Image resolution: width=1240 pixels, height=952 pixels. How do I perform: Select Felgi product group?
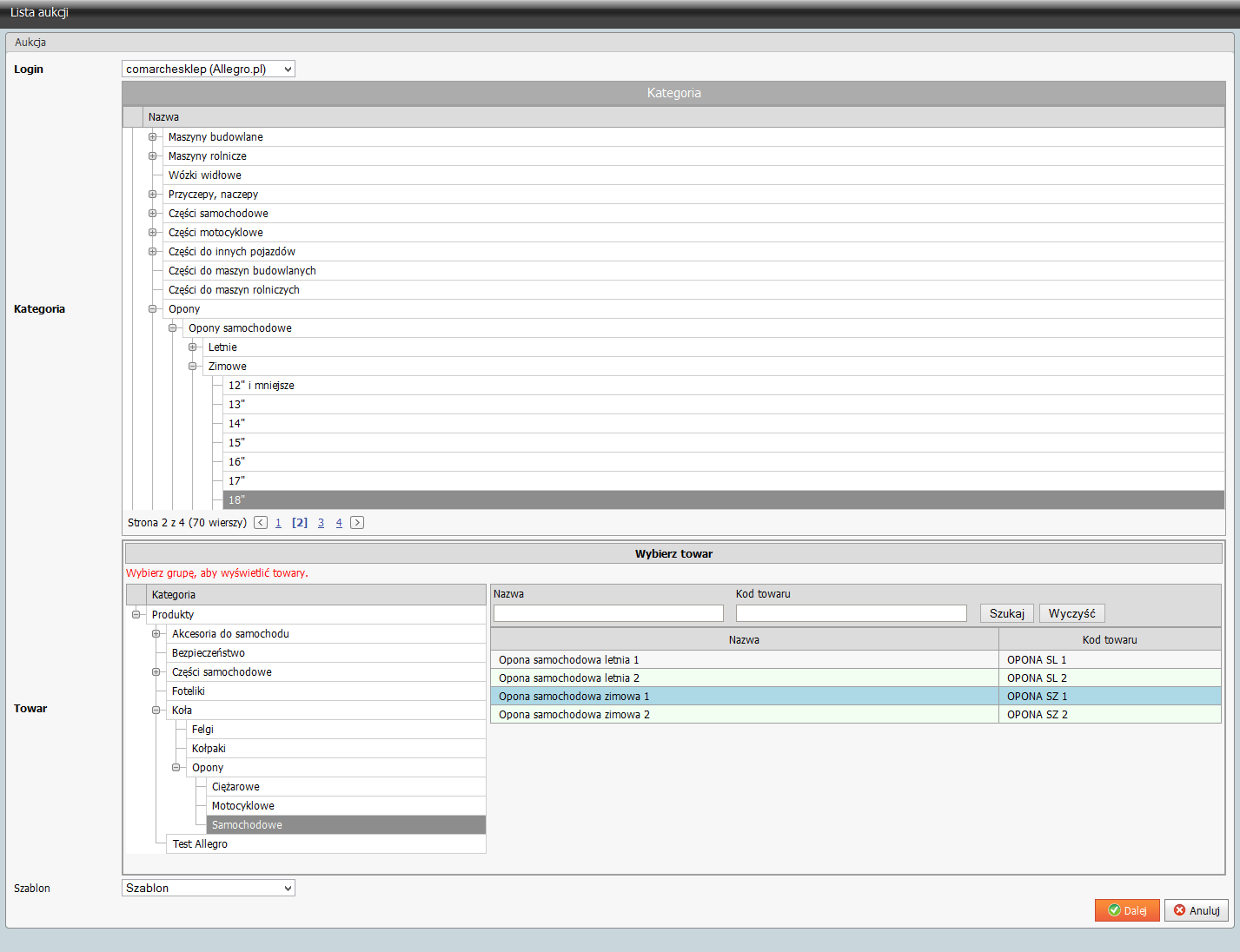(336, 729)
